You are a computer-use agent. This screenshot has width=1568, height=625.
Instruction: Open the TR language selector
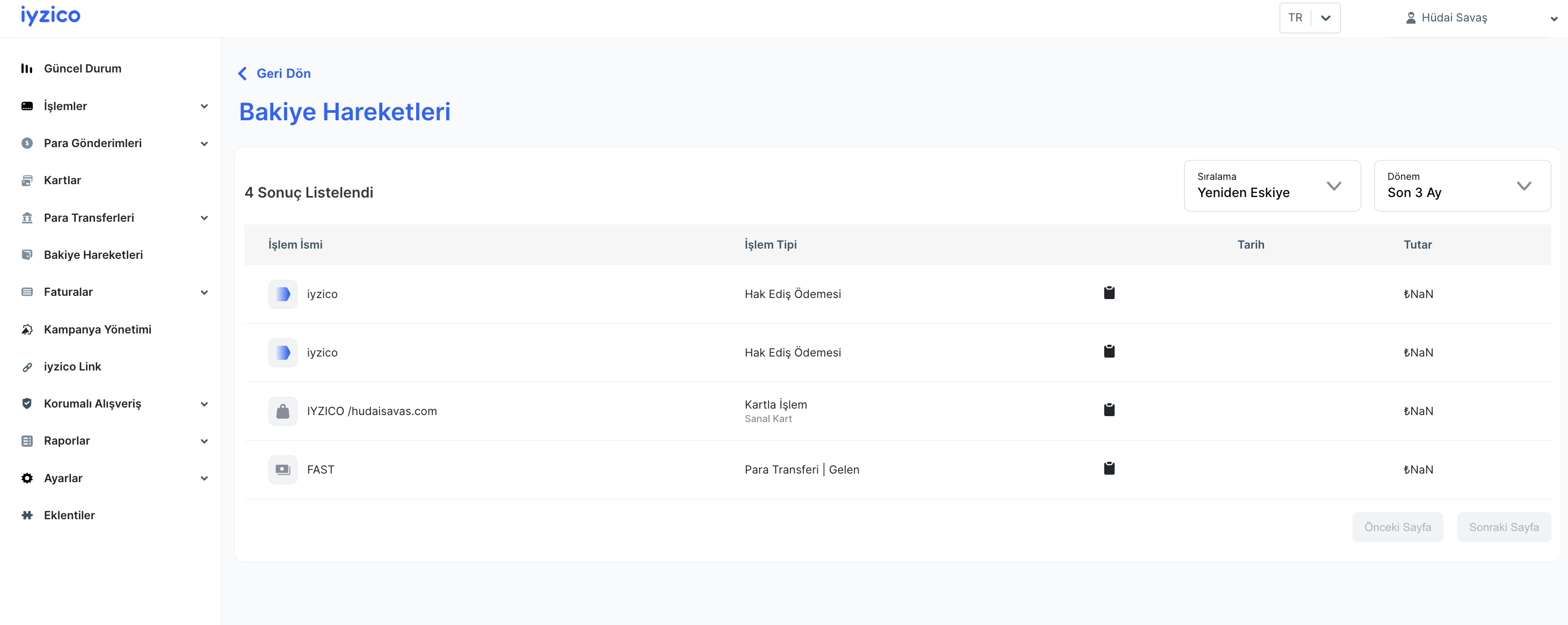1309,18
